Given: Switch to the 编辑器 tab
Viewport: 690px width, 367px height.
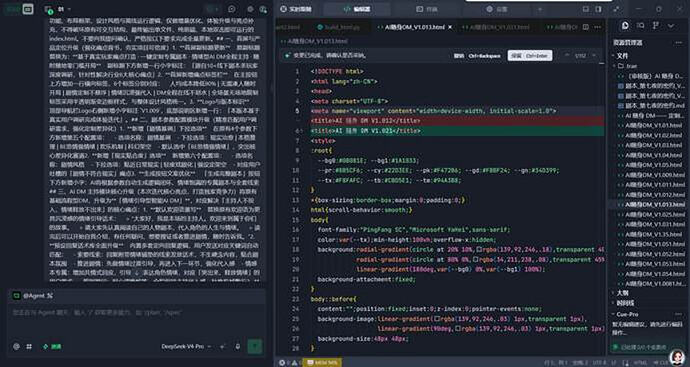Looking at the screenshot, I should click(357, 9).
